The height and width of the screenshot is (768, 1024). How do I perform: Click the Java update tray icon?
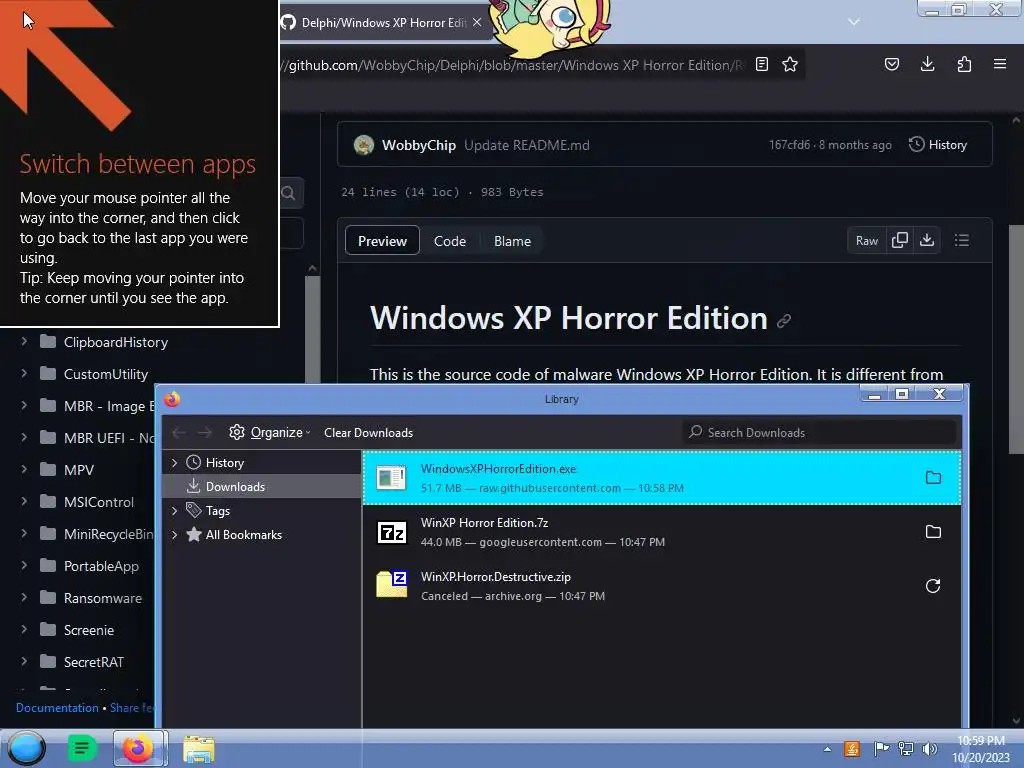point(852,749)
